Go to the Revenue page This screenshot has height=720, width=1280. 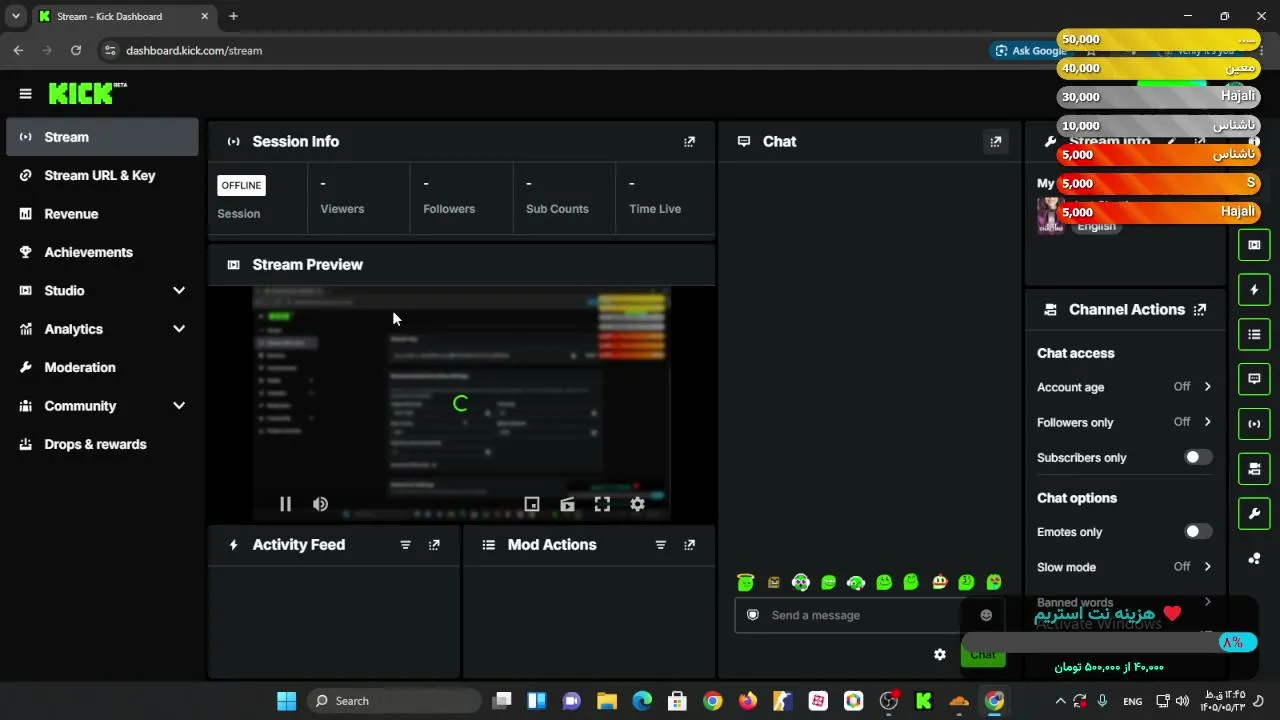coord(102,214)
